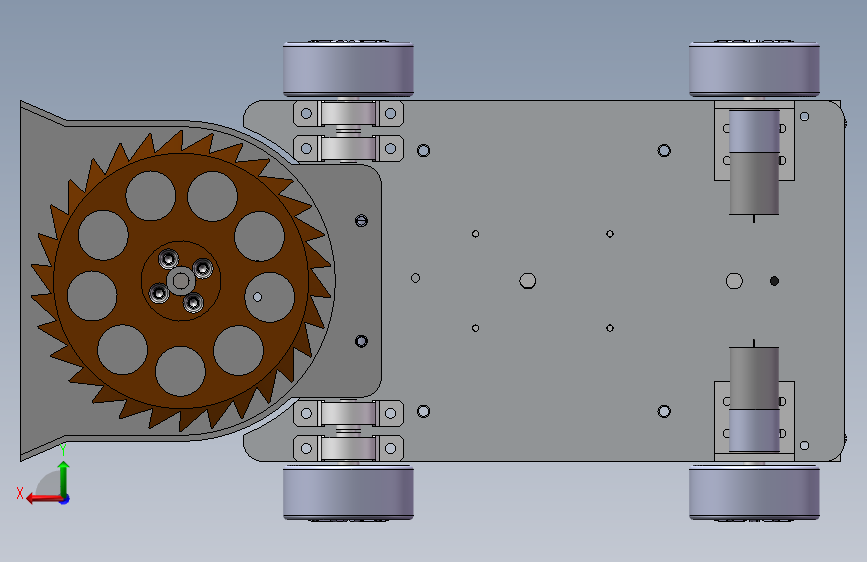867x562 pixels.
Task: Select the upper drive motor cylinder
Action: 754,162
